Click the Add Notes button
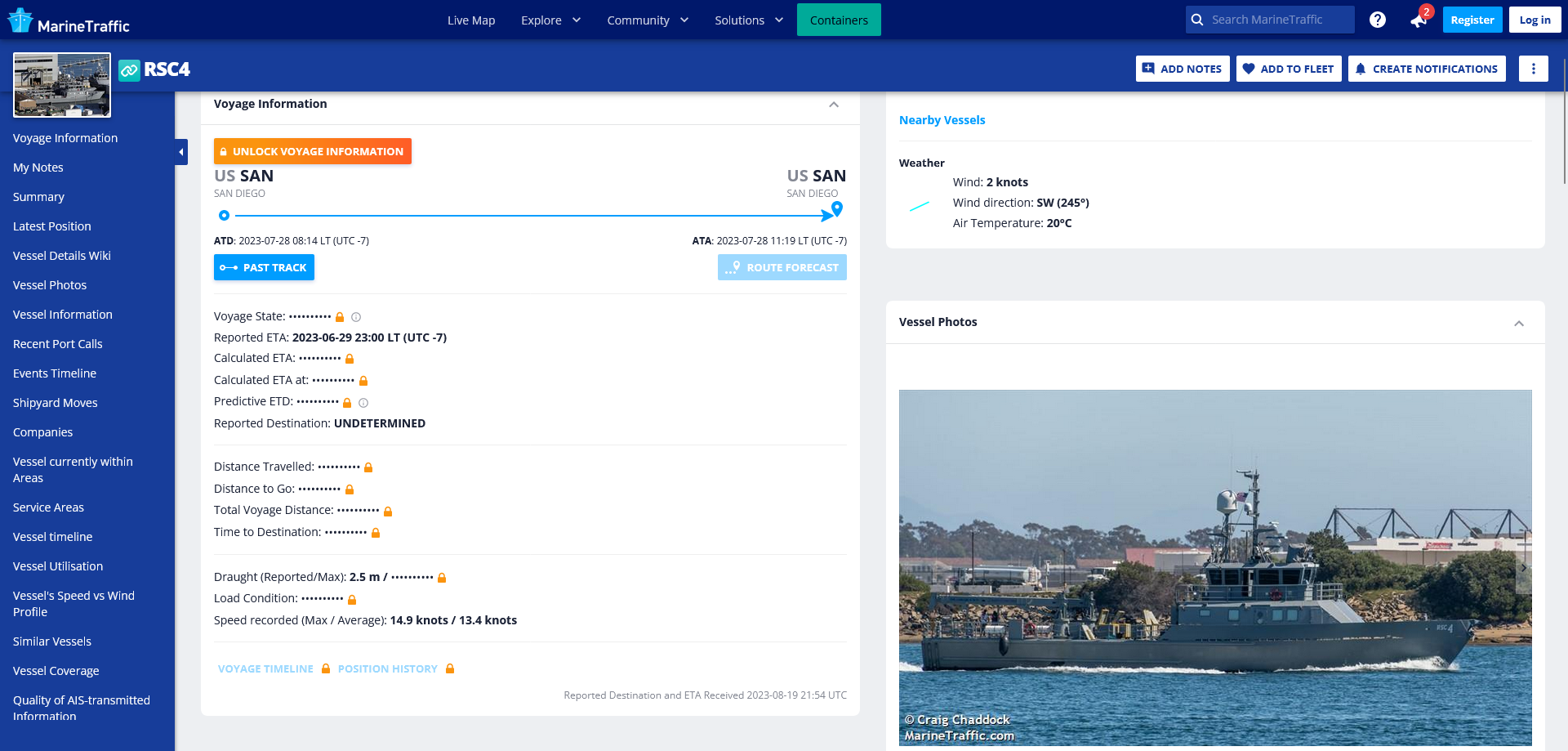1568x751 pixels. 1183,69
